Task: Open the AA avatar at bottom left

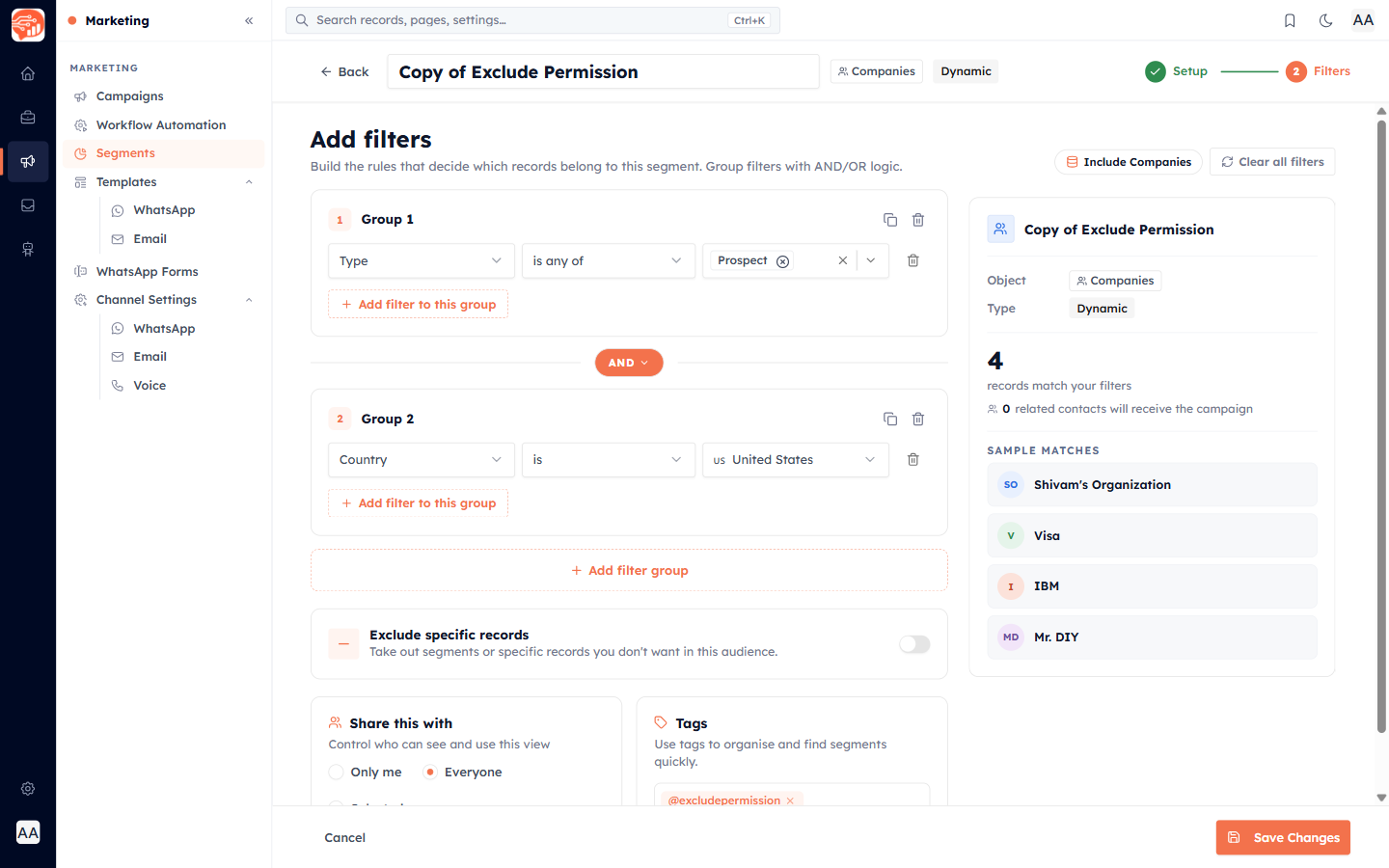Action: [28, 832]
